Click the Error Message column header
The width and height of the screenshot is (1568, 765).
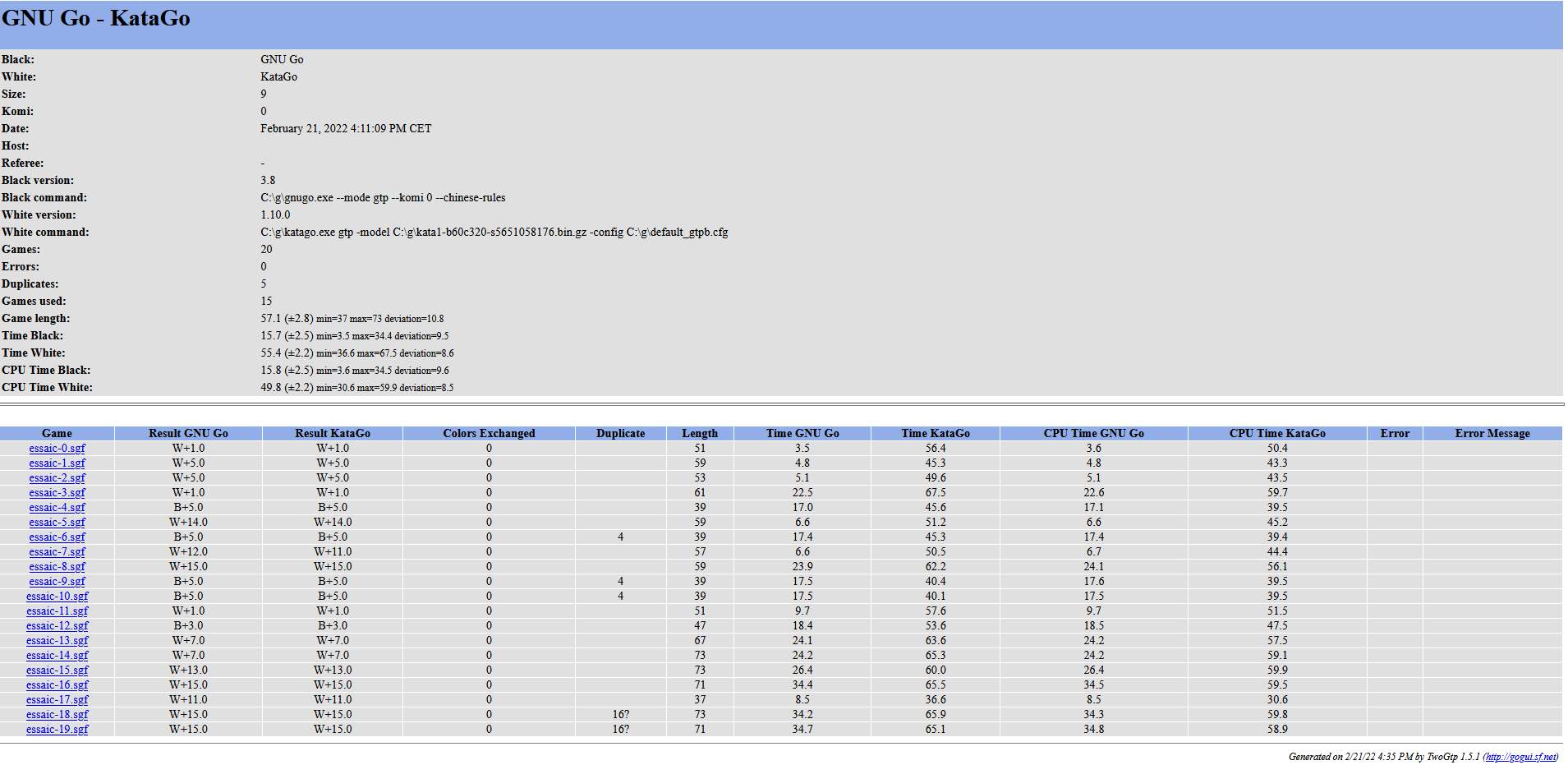[x=1492, y=433]
